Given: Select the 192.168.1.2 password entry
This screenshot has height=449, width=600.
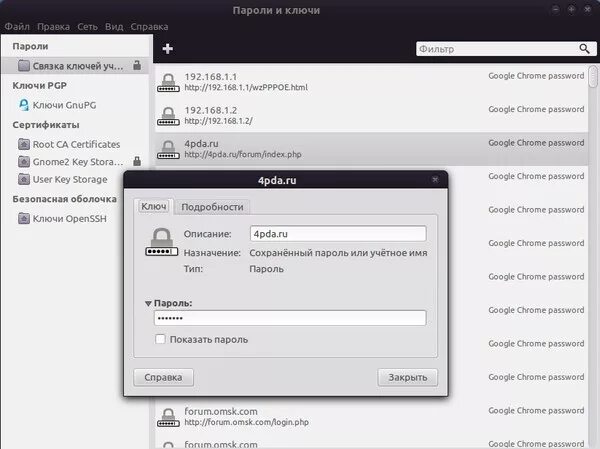Looking at the screenshot, I should click(371, 116).
